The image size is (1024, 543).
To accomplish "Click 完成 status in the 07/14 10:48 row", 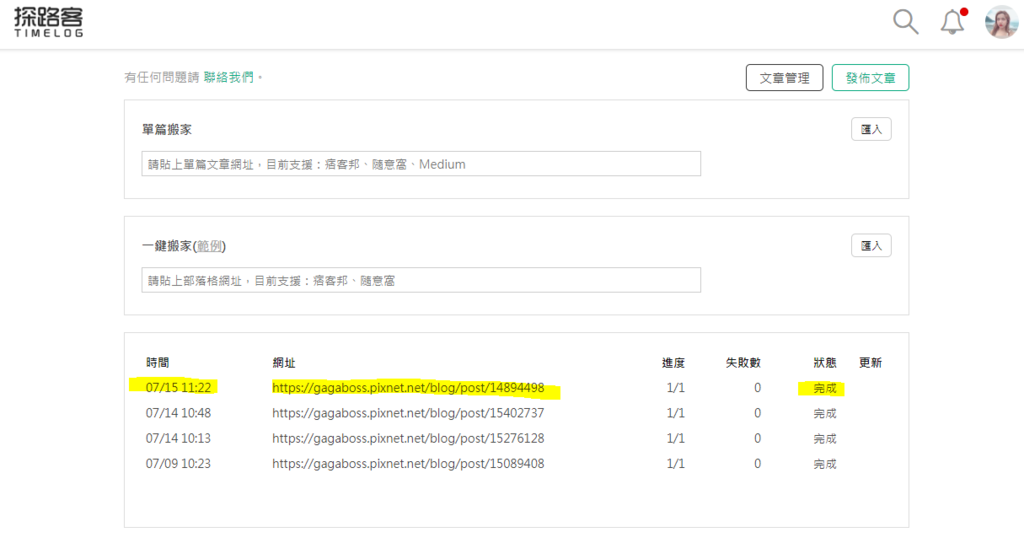I will point(825,414).
